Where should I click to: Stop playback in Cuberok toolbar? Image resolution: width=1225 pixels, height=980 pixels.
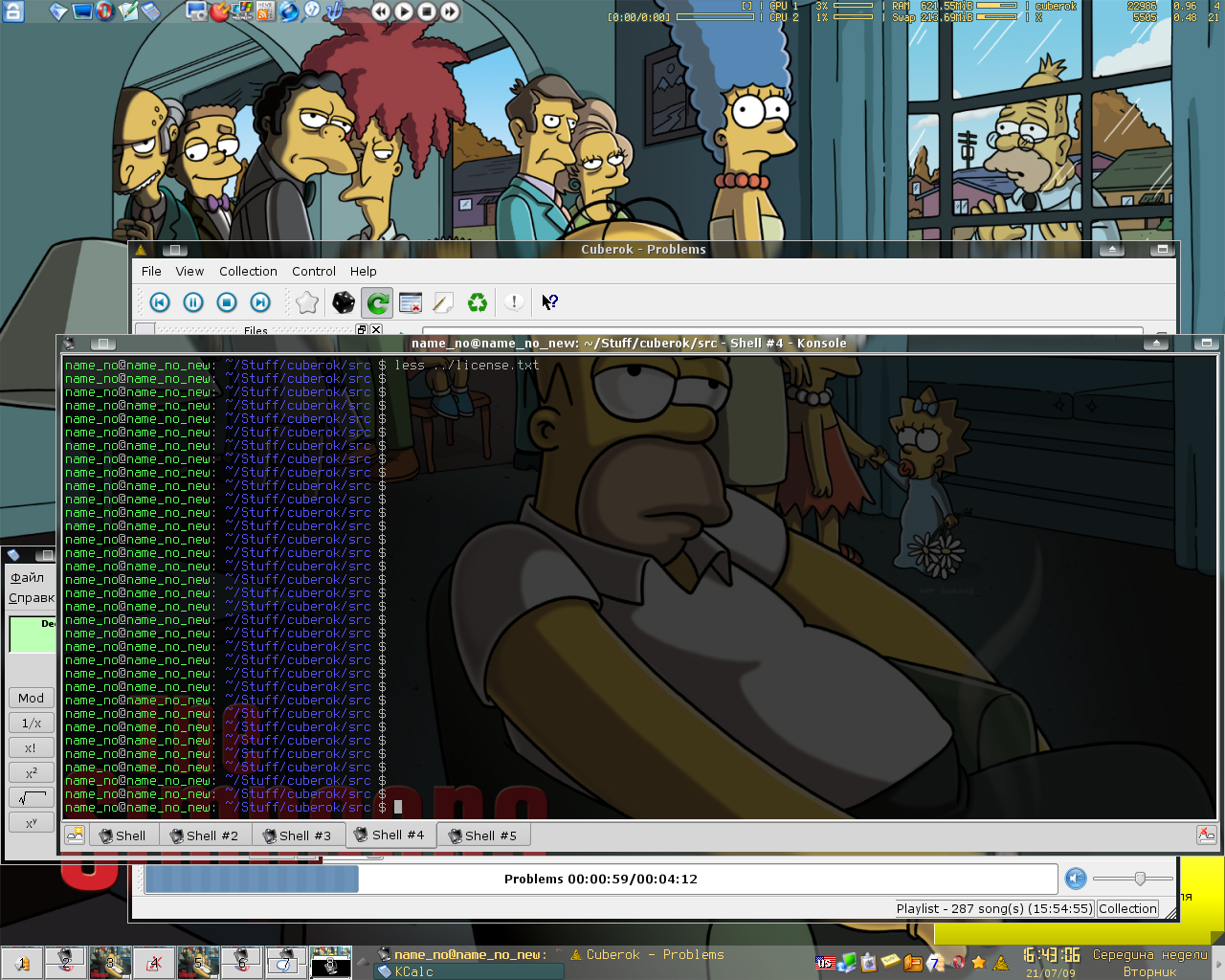(x=227, y=302)
